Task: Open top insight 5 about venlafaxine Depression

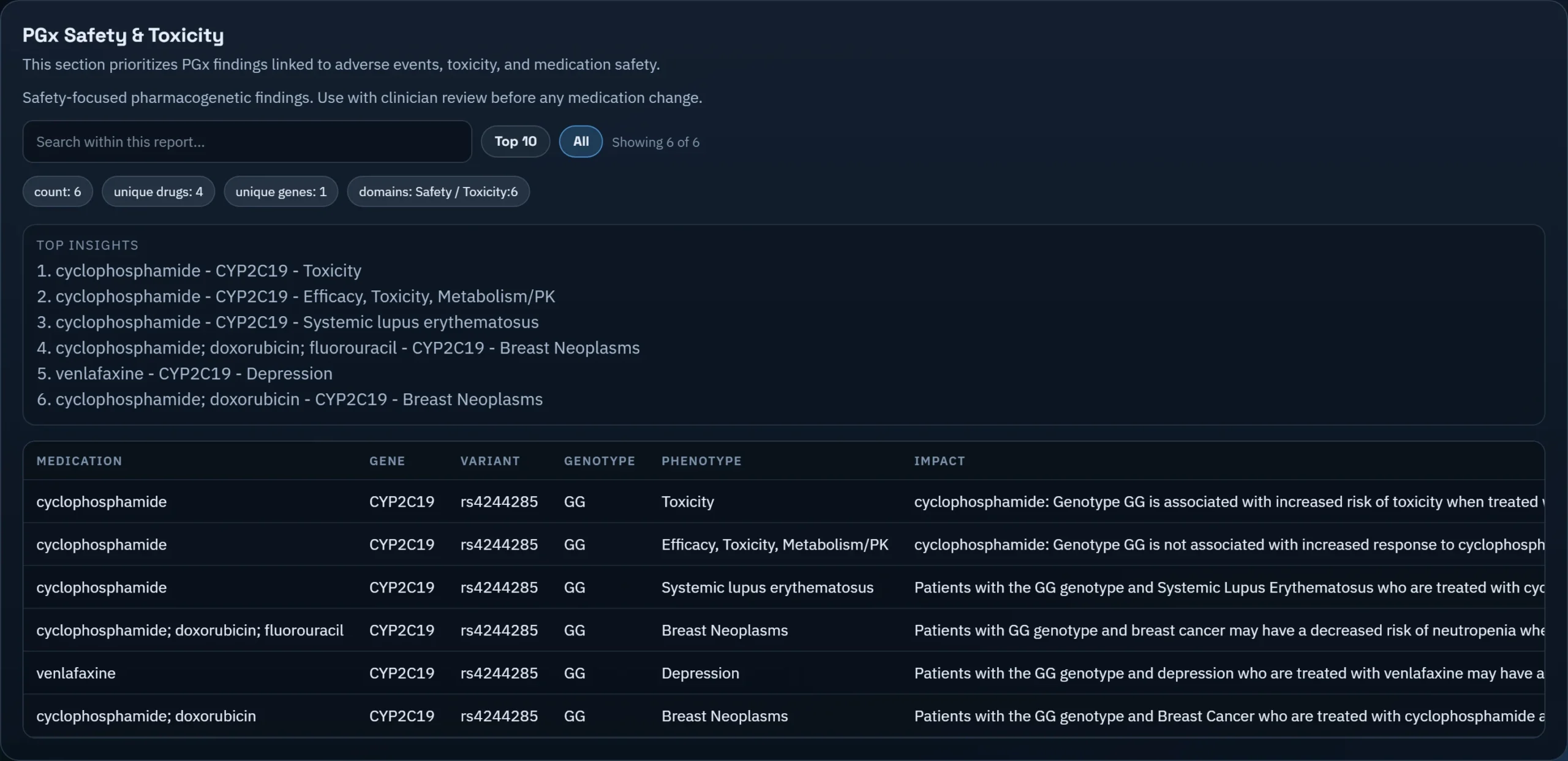Action: 184,373
